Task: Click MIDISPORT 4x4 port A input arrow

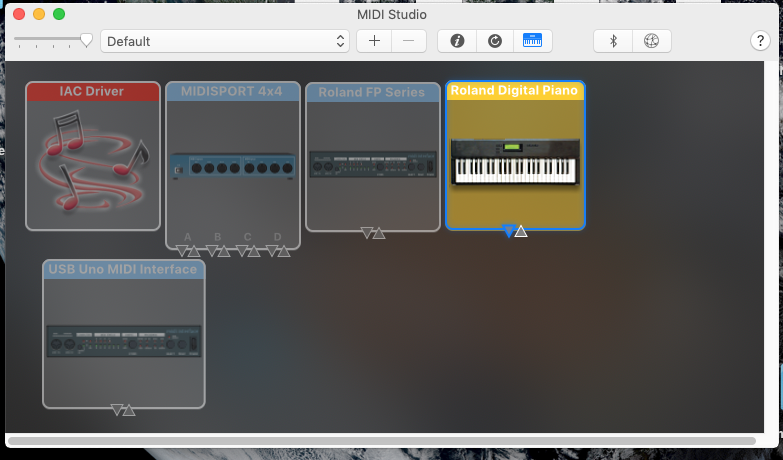Action: click(182, 251)
